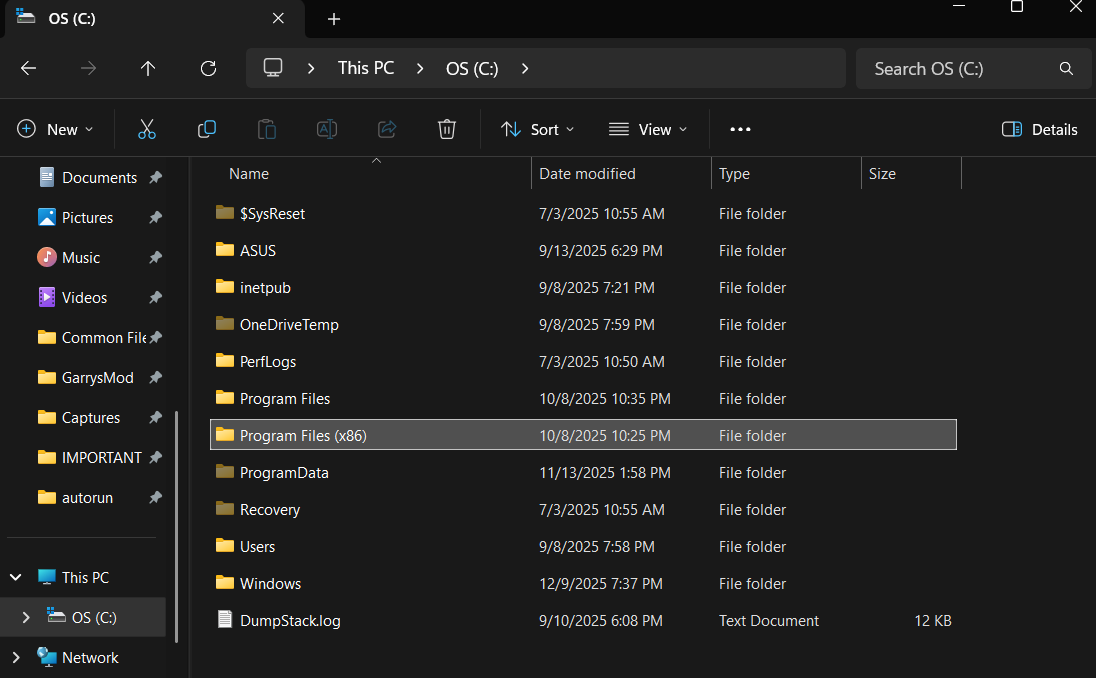Go back with the left arrow

29,68
